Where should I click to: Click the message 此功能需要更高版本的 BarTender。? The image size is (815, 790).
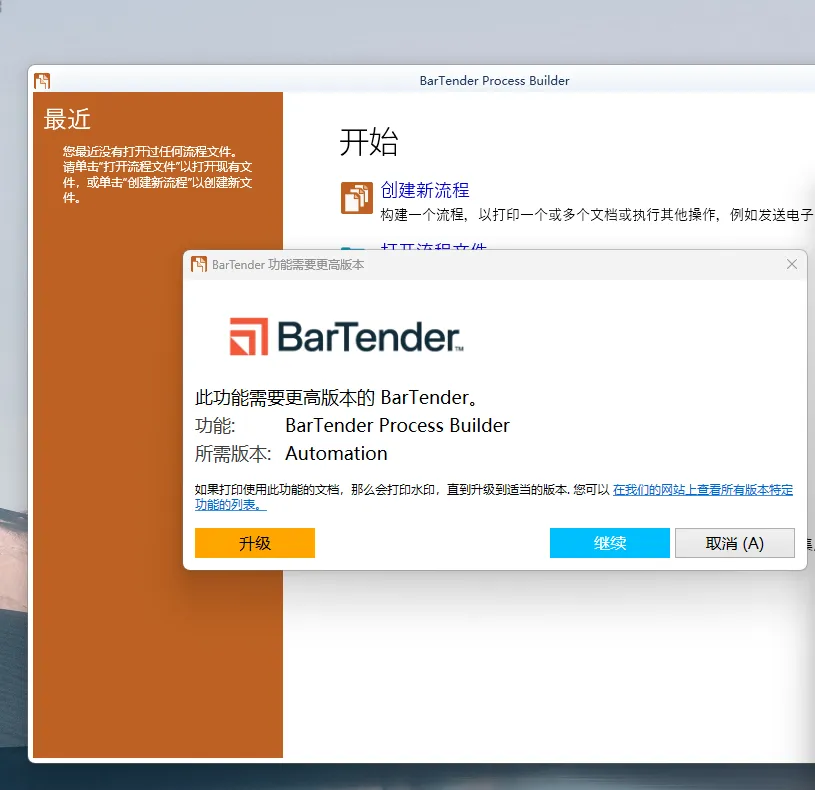click(336, 397)
